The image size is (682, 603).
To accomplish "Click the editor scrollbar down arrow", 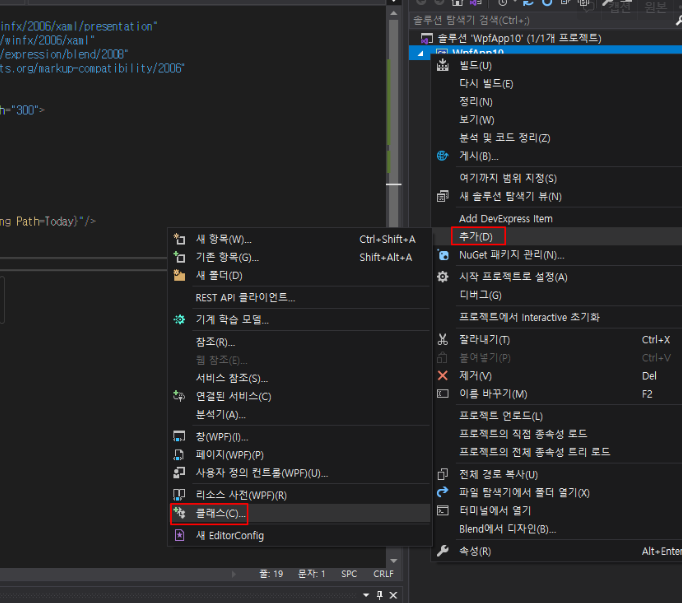I will tap(394, 561).
